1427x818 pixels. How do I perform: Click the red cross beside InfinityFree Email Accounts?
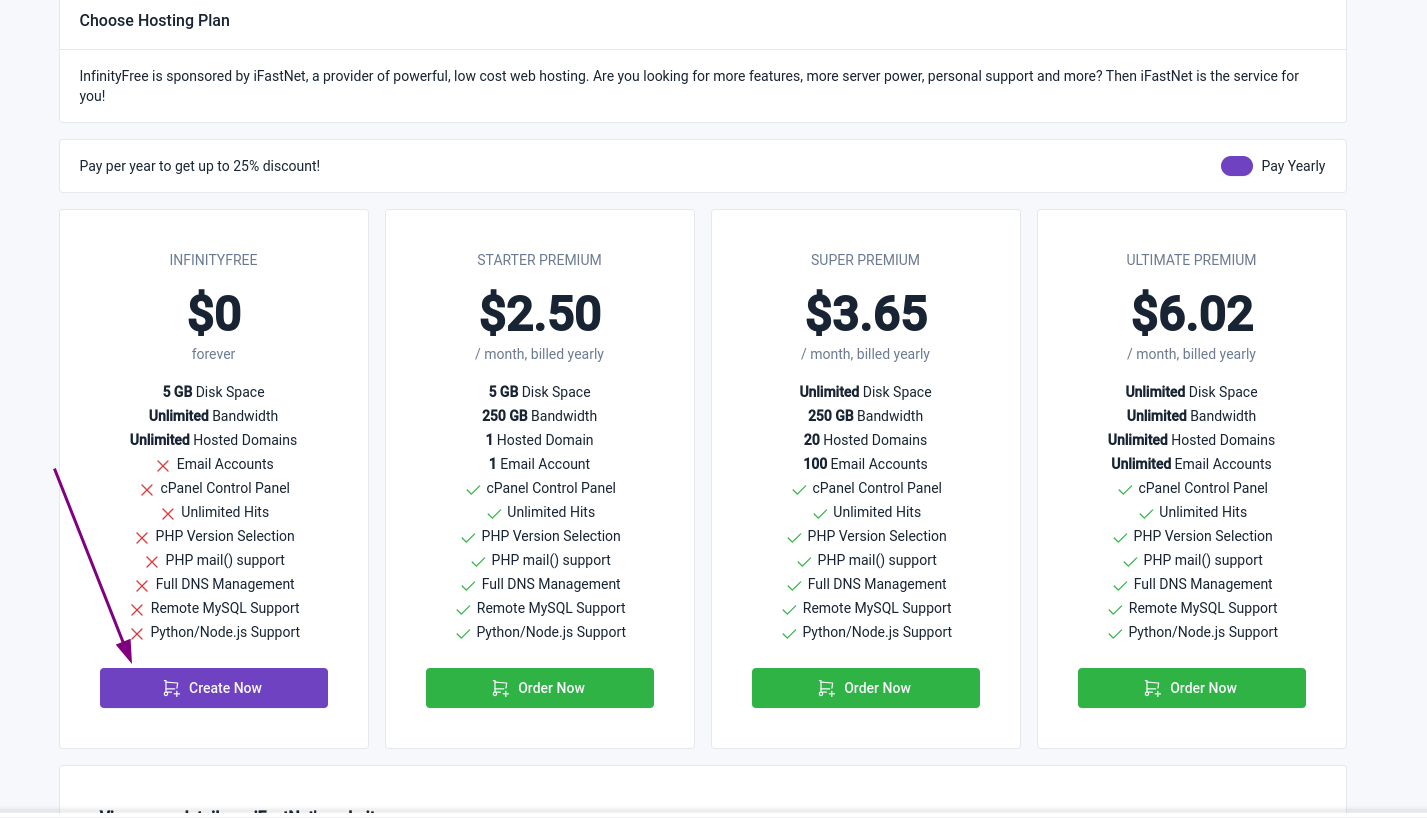[x=163, y=465]
